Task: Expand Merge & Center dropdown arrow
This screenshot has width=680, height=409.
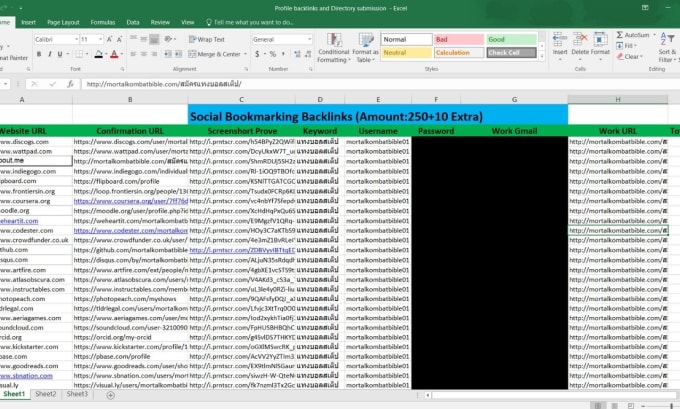Action: (245, 54)
